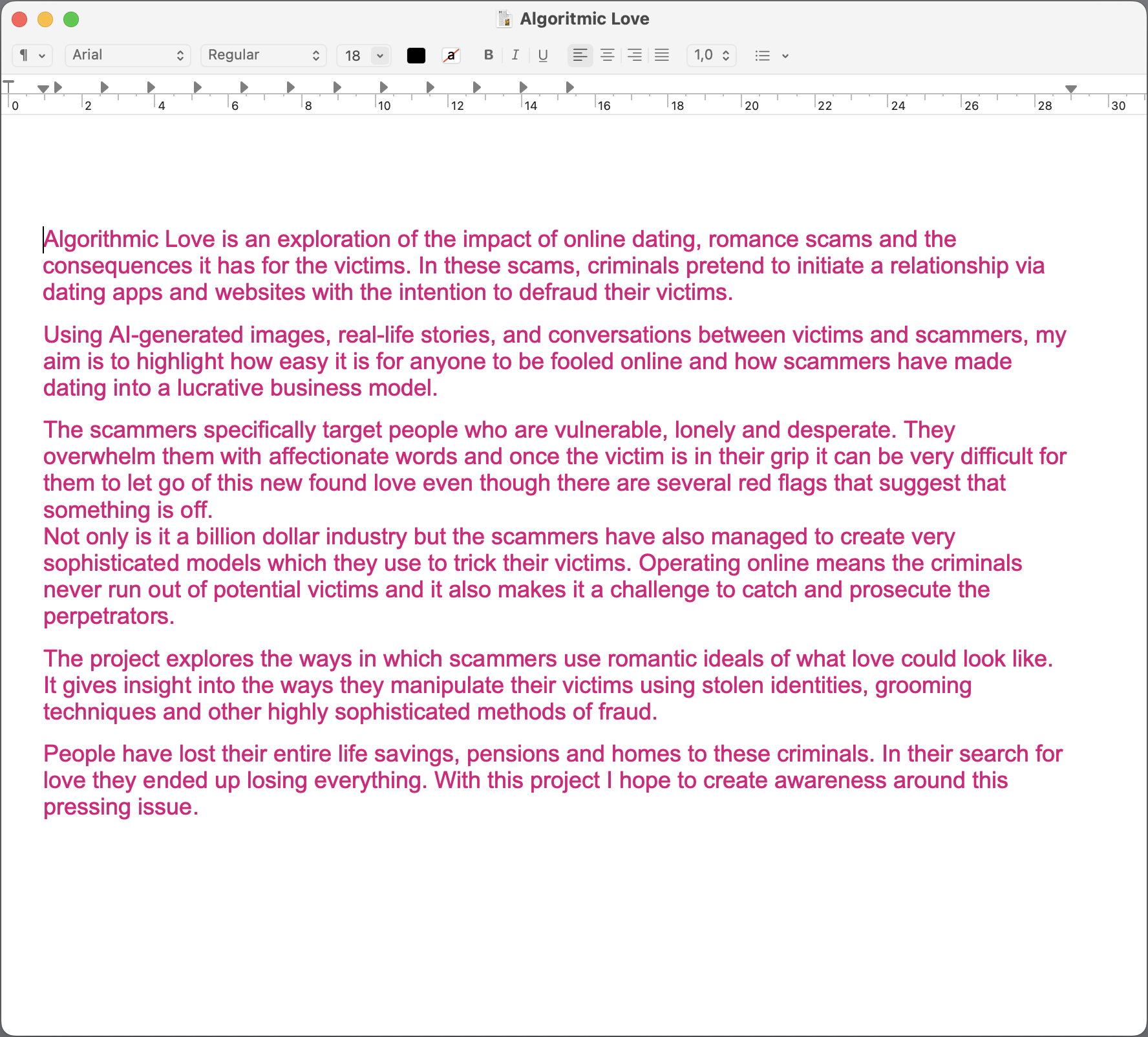
Task: Close the Algoritmic Love window
Action: pyautogui.click(x=19, y=19)
